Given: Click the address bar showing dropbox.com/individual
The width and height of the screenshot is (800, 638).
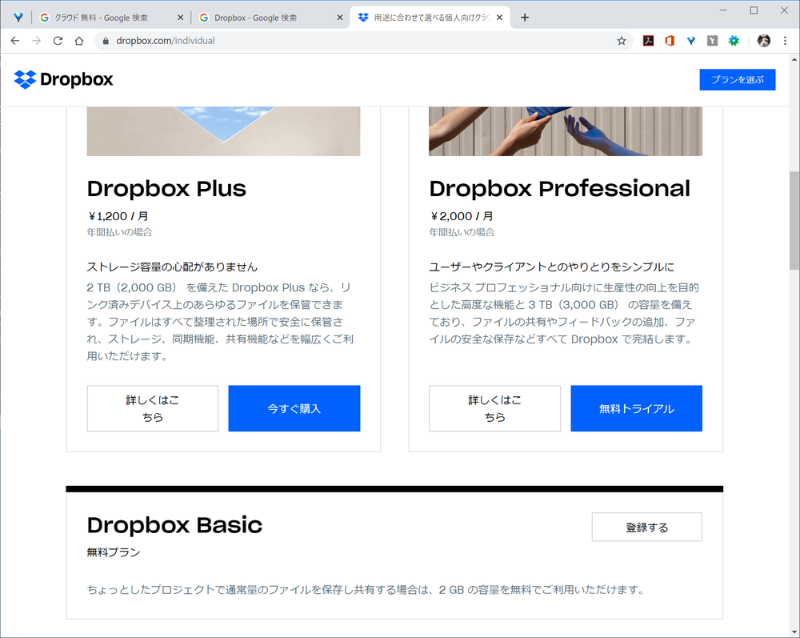Looking at the screenshot, I should pyautogui.click(x=350, y=41).
